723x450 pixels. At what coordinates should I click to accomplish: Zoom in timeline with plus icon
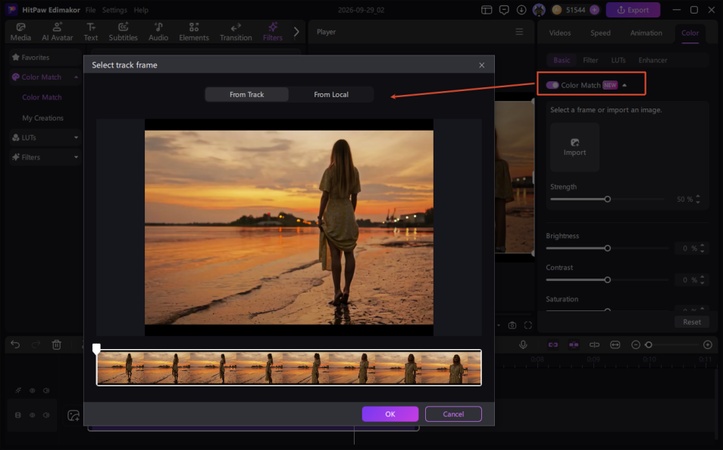click(708, 345)
